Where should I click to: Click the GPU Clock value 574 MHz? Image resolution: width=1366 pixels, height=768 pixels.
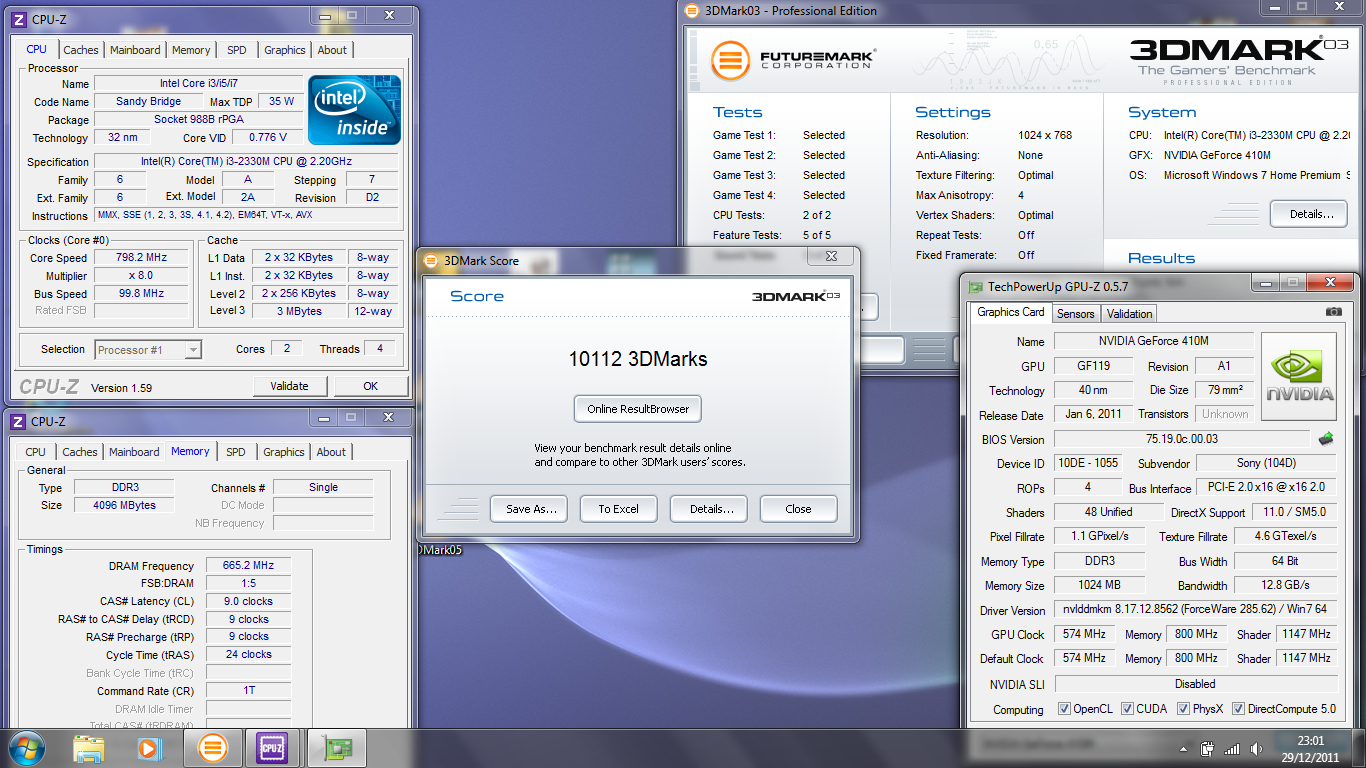click(x=1084, y=634)
